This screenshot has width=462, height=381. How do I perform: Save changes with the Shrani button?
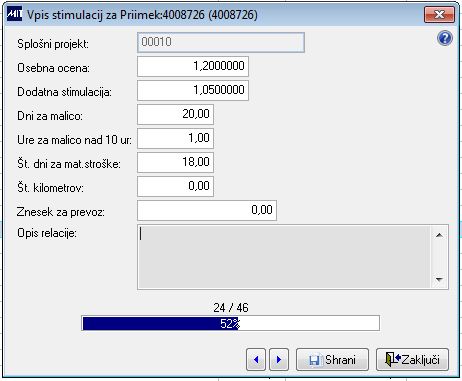(332, 360)
